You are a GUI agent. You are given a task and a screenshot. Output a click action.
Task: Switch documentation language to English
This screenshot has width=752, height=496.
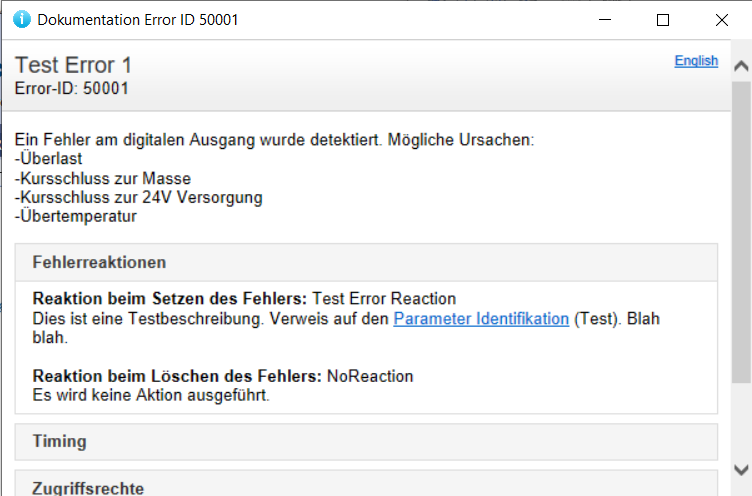coord(696,61)
